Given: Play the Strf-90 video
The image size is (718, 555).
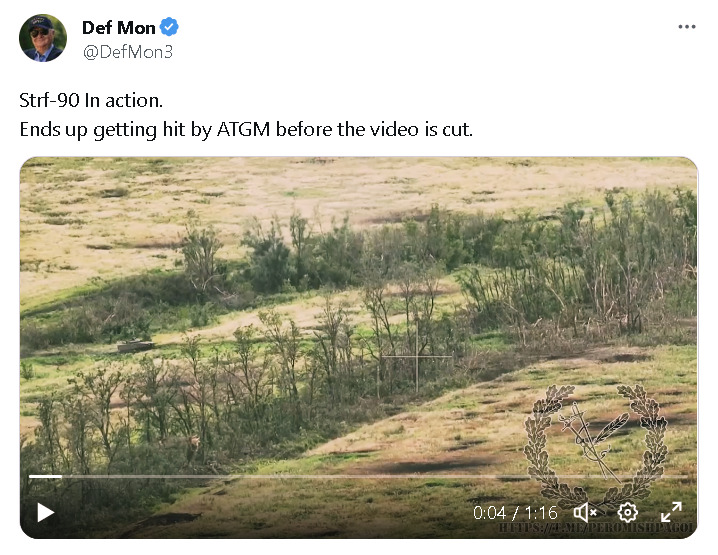Looking at the screenshot, I should click(x=45, y=512).
